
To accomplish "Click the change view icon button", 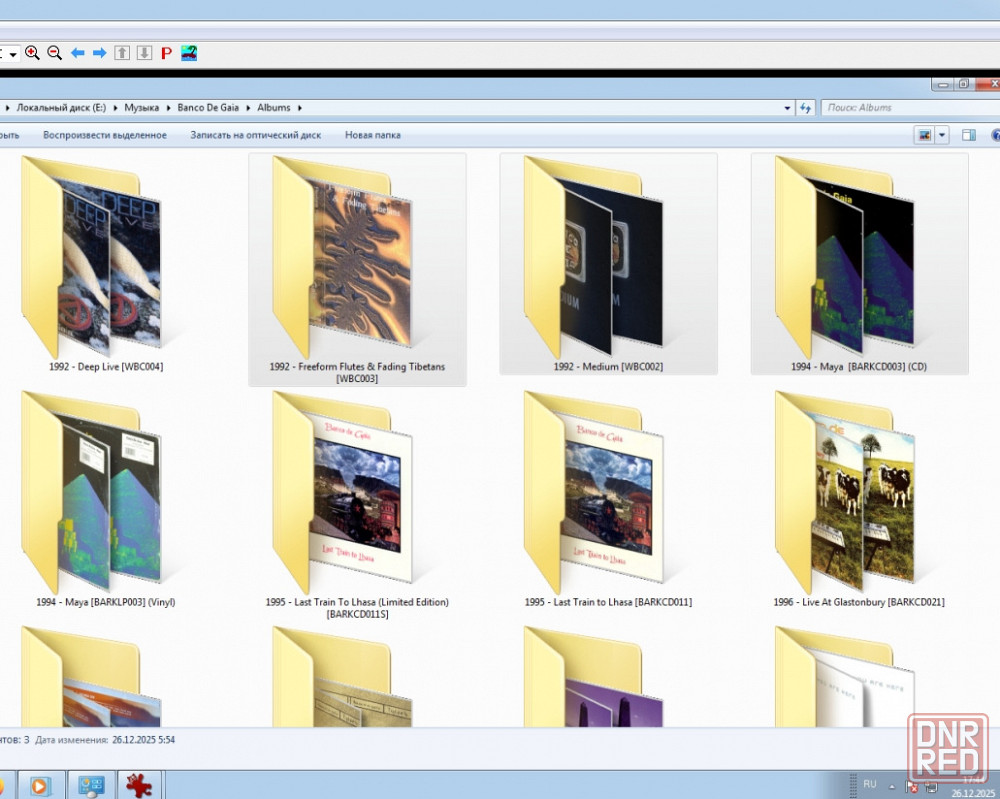I will (923, 135).
